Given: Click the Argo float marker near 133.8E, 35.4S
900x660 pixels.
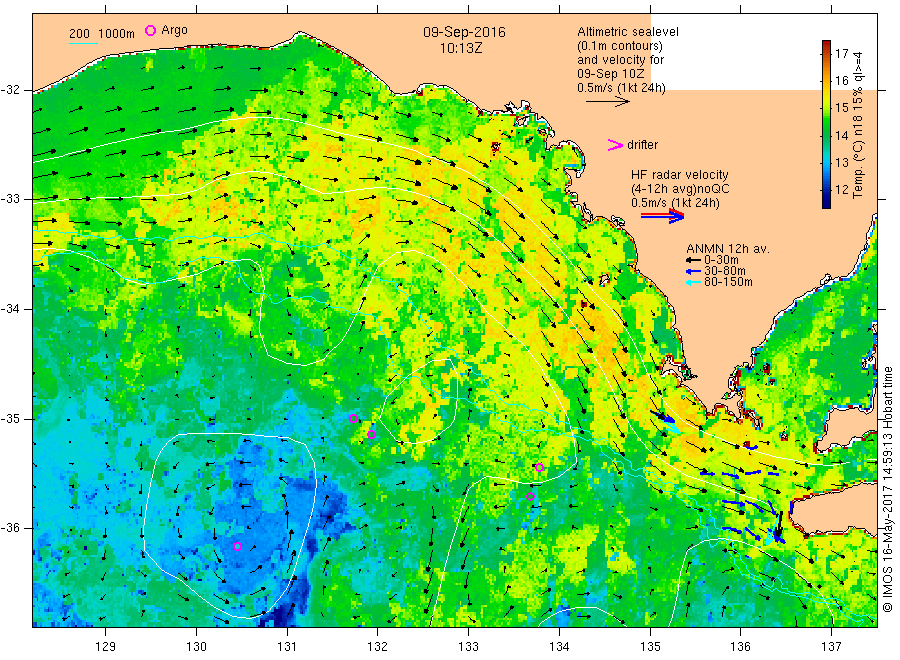Looking at the screenshot, I should pyautogui.click(x=540, y=467).
